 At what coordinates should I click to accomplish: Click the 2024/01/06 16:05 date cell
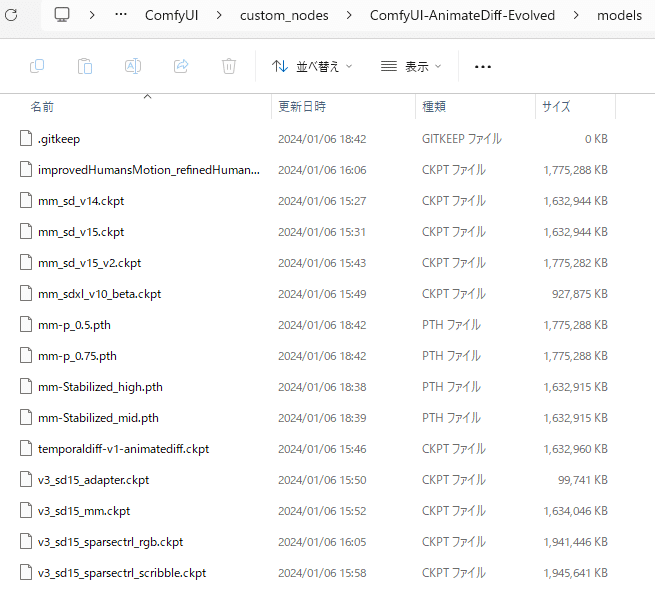322,542
